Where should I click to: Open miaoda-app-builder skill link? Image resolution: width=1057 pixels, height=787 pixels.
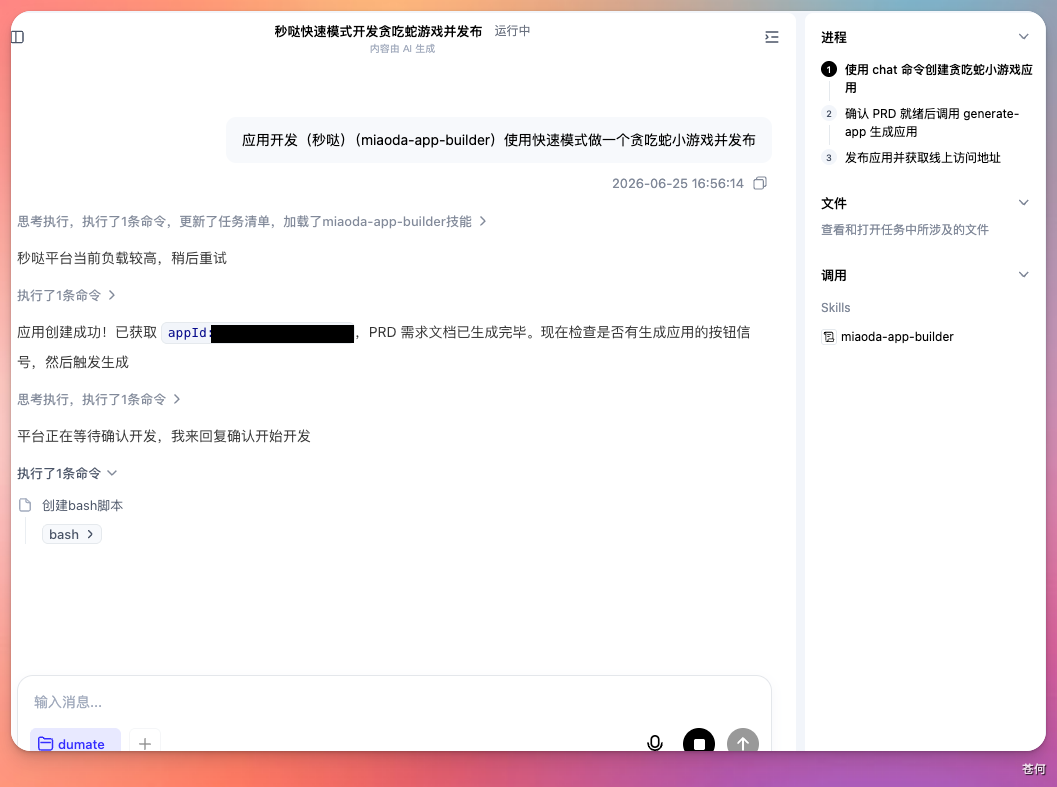pyautogui.click(x=897, y=337)
